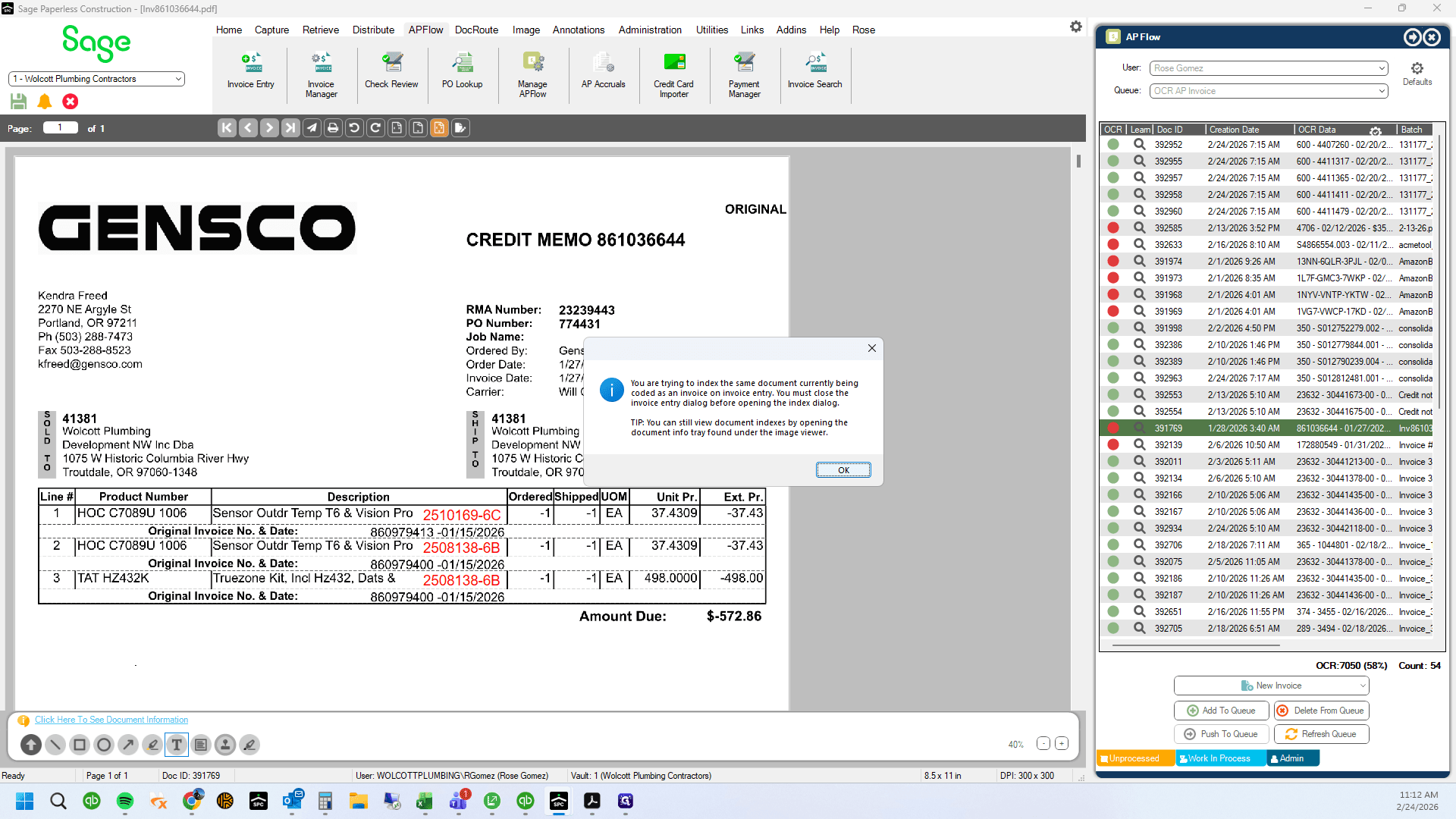
Task: Zoom in document with plus button
Action: pyautogui.click(x=1062, y=744)
